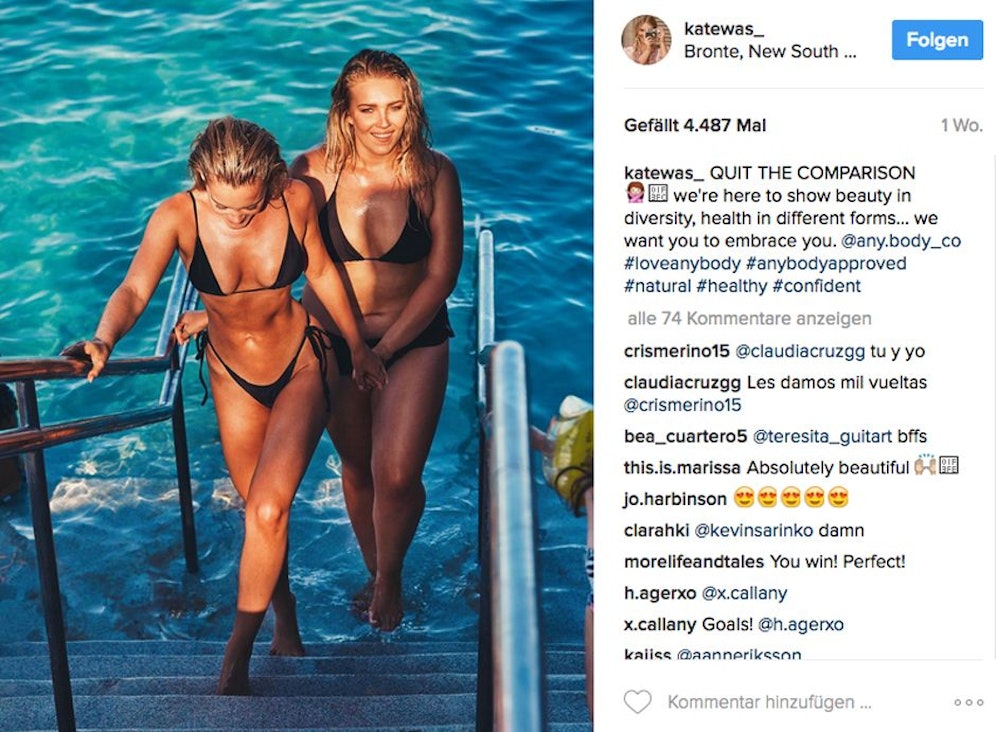Expand alle 74 Kommentare anzeigen
The image size is (996, 732).
[x=749, y=318]
